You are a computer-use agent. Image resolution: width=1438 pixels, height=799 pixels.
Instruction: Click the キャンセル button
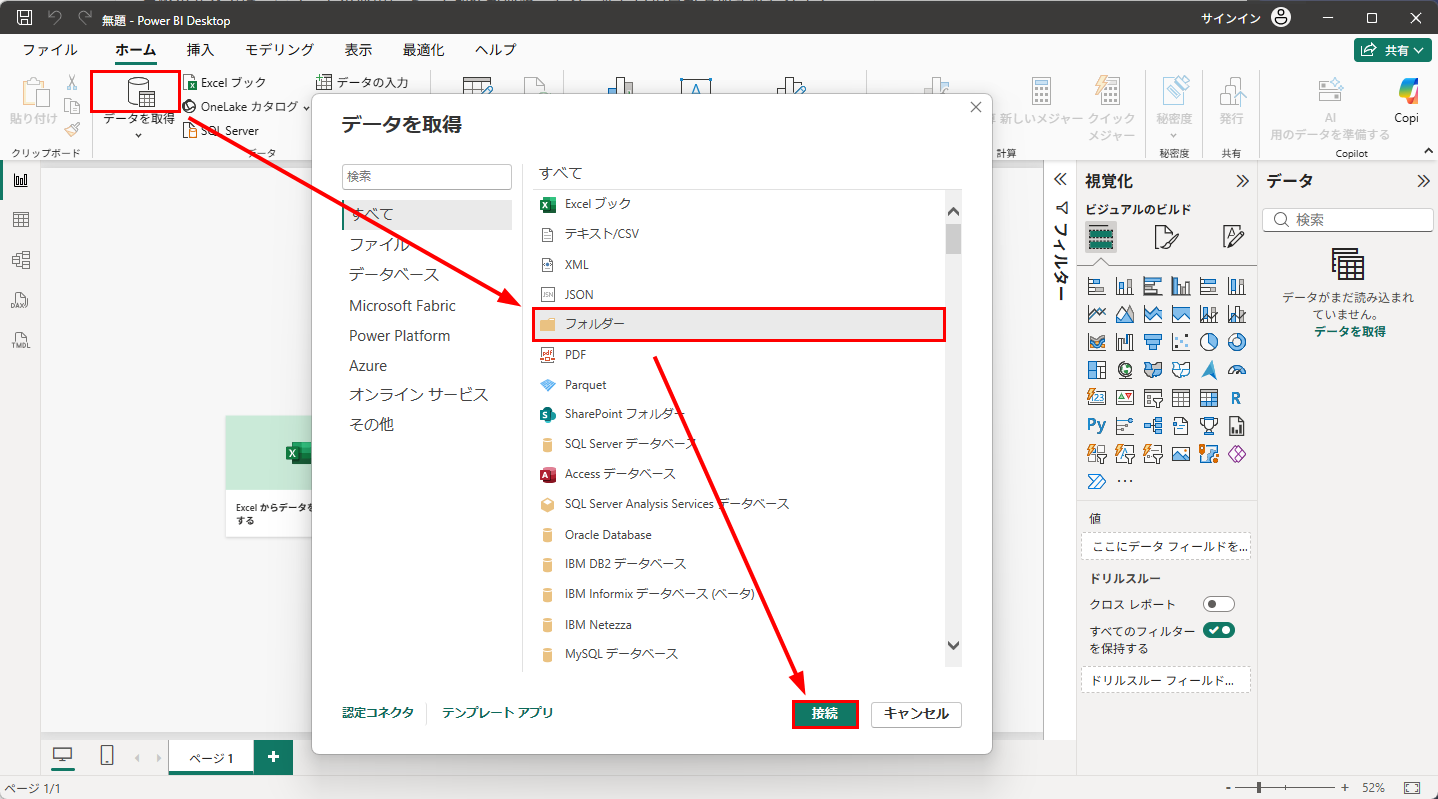pyautogui.click(x=917, y=714)
